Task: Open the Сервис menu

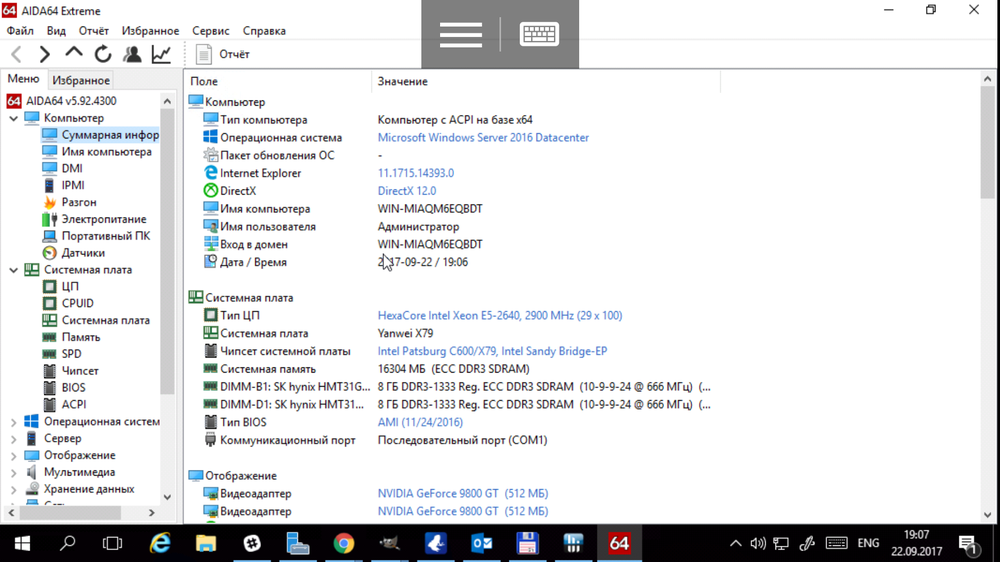Action: tap(210, 31)
